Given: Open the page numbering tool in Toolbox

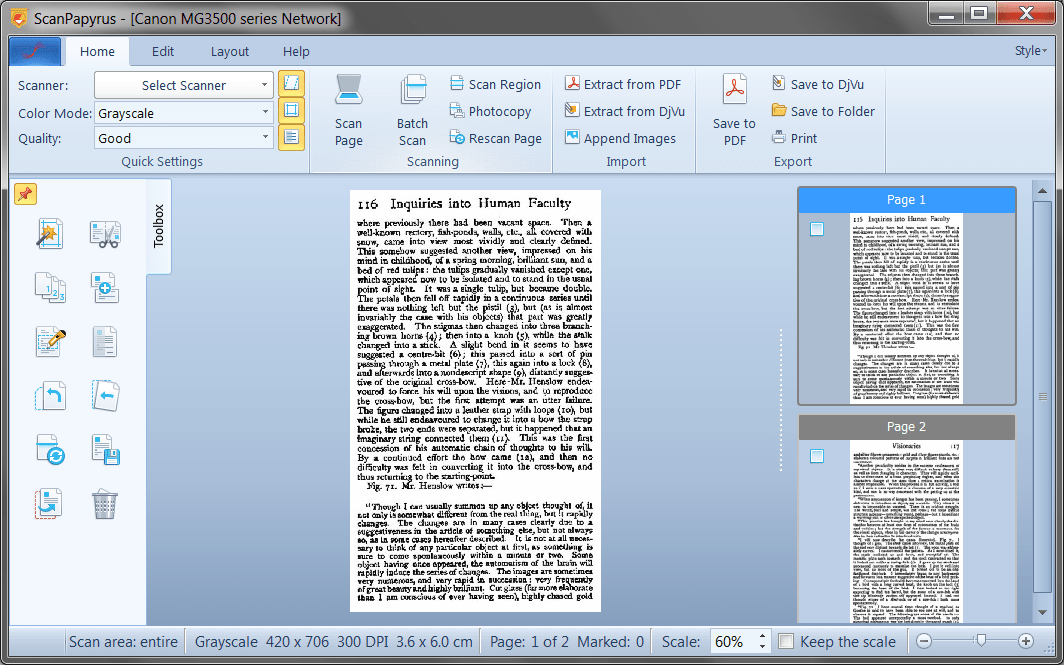Looking at the screenshot, I should [x=49, y=287].
